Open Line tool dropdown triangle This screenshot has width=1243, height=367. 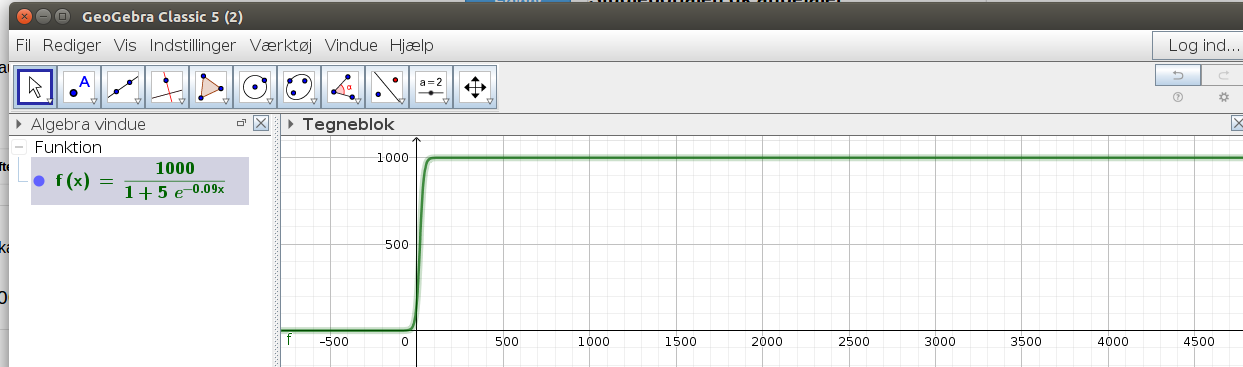pos(137,102)
